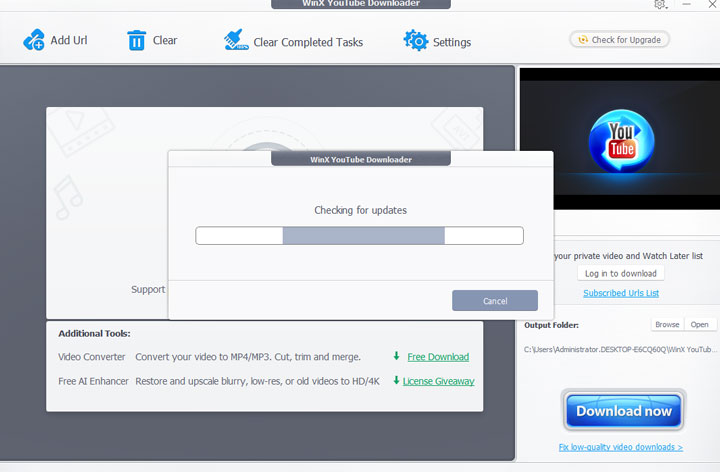Click the update check progress bar
720x472 pixels.
(x=359, y=236)
